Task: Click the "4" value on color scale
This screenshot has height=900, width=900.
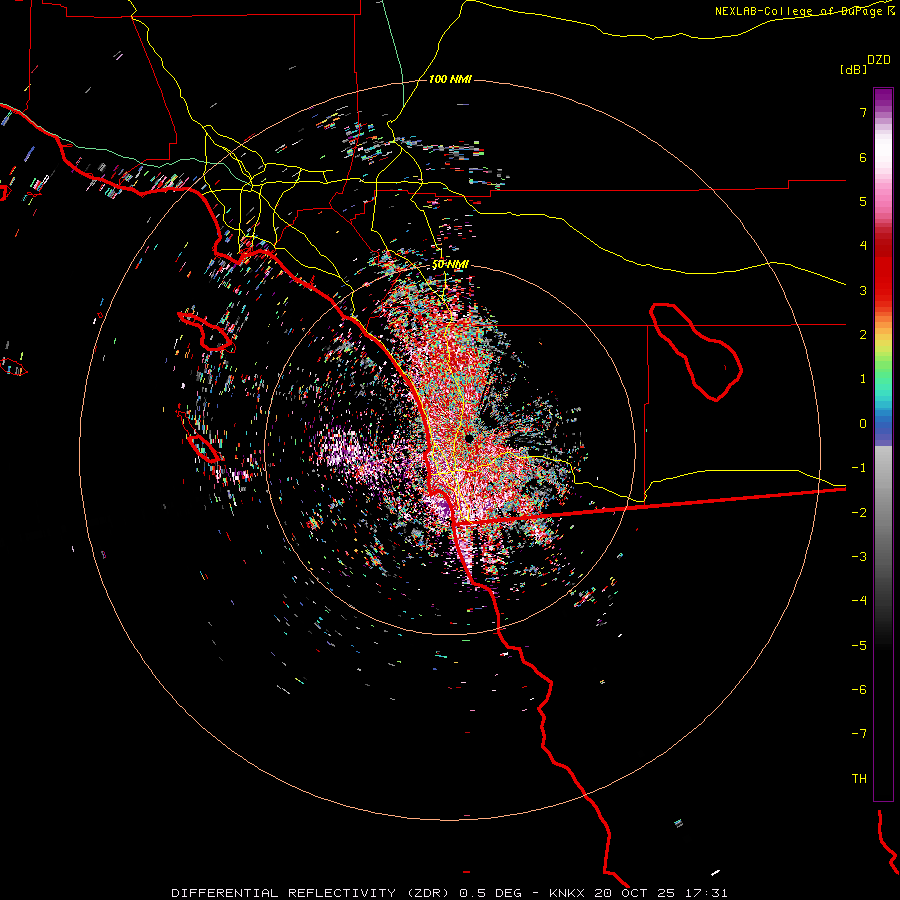Action: pos(863,246)
